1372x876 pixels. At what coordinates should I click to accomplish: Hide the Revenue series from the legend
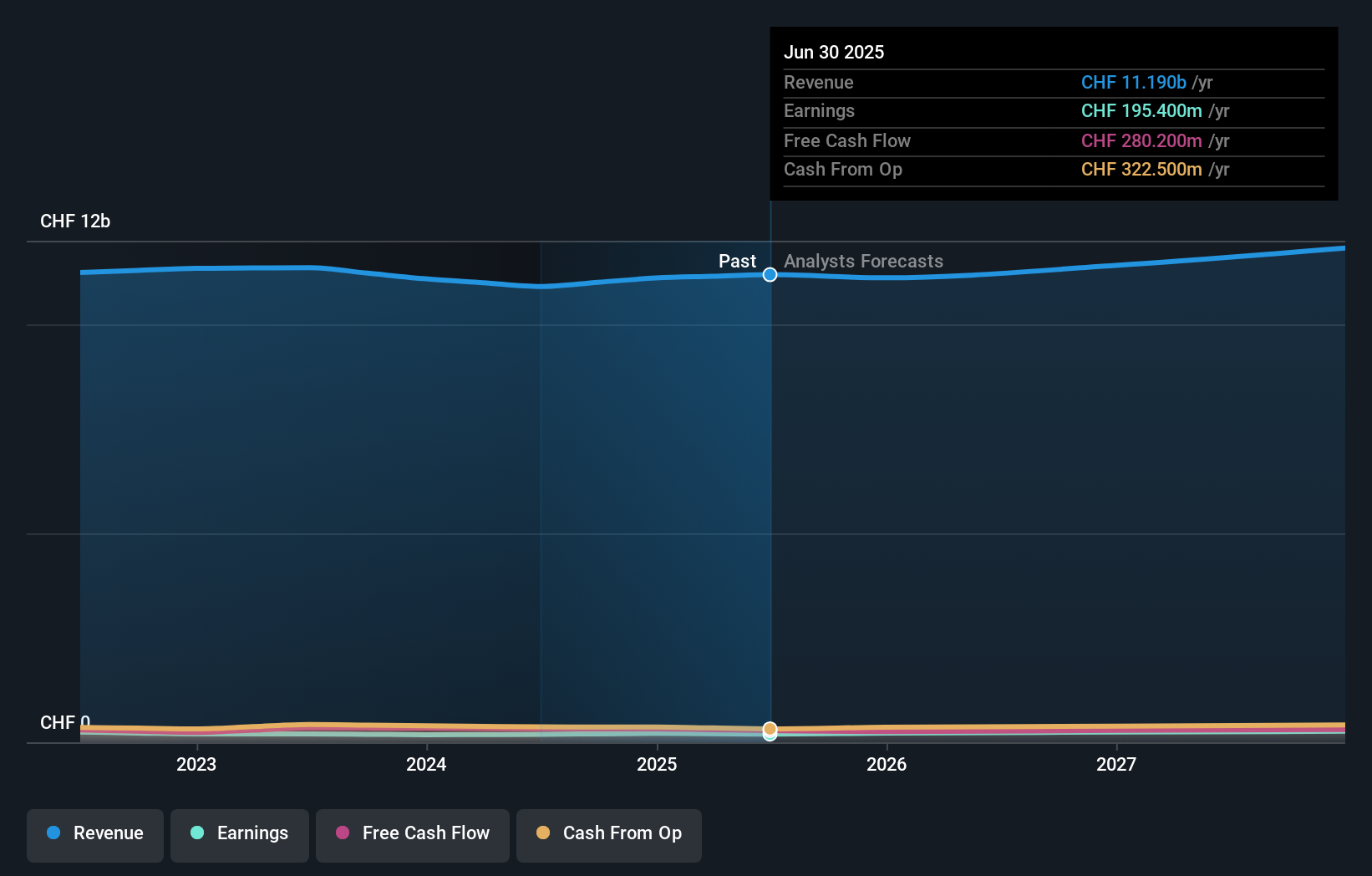[94, 833]
